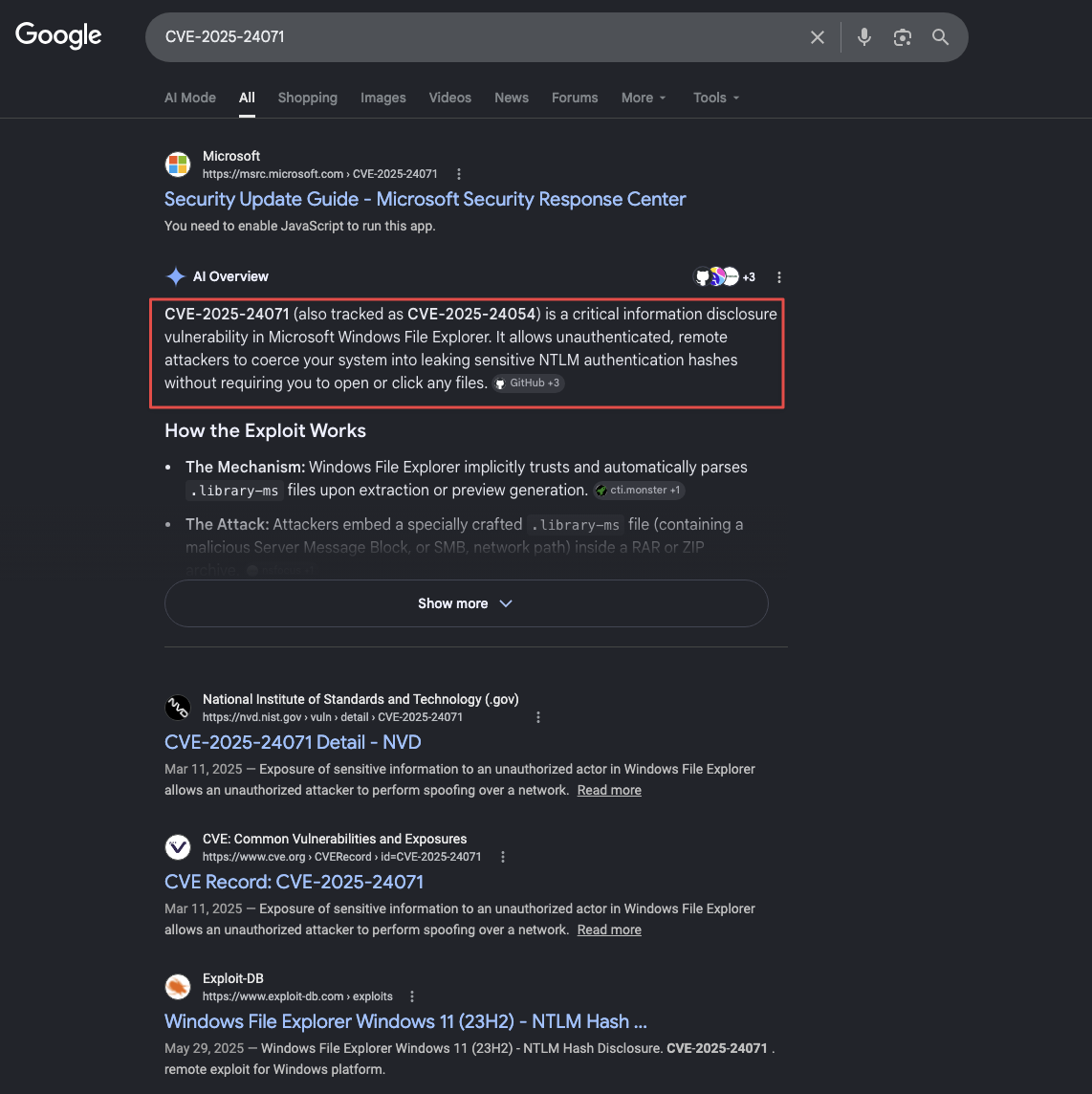Click the exploit-db.com URL breadcrumb

297,996
